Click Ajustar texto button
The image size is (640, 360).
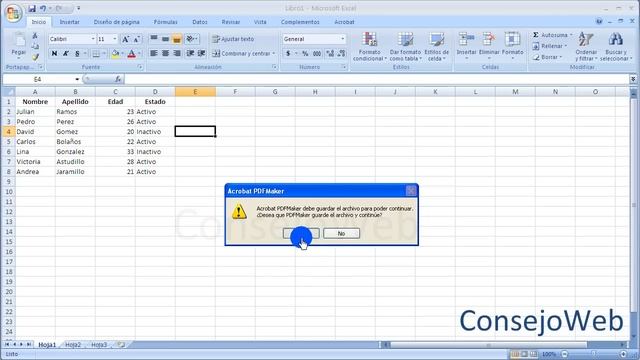tap(233, 39)
